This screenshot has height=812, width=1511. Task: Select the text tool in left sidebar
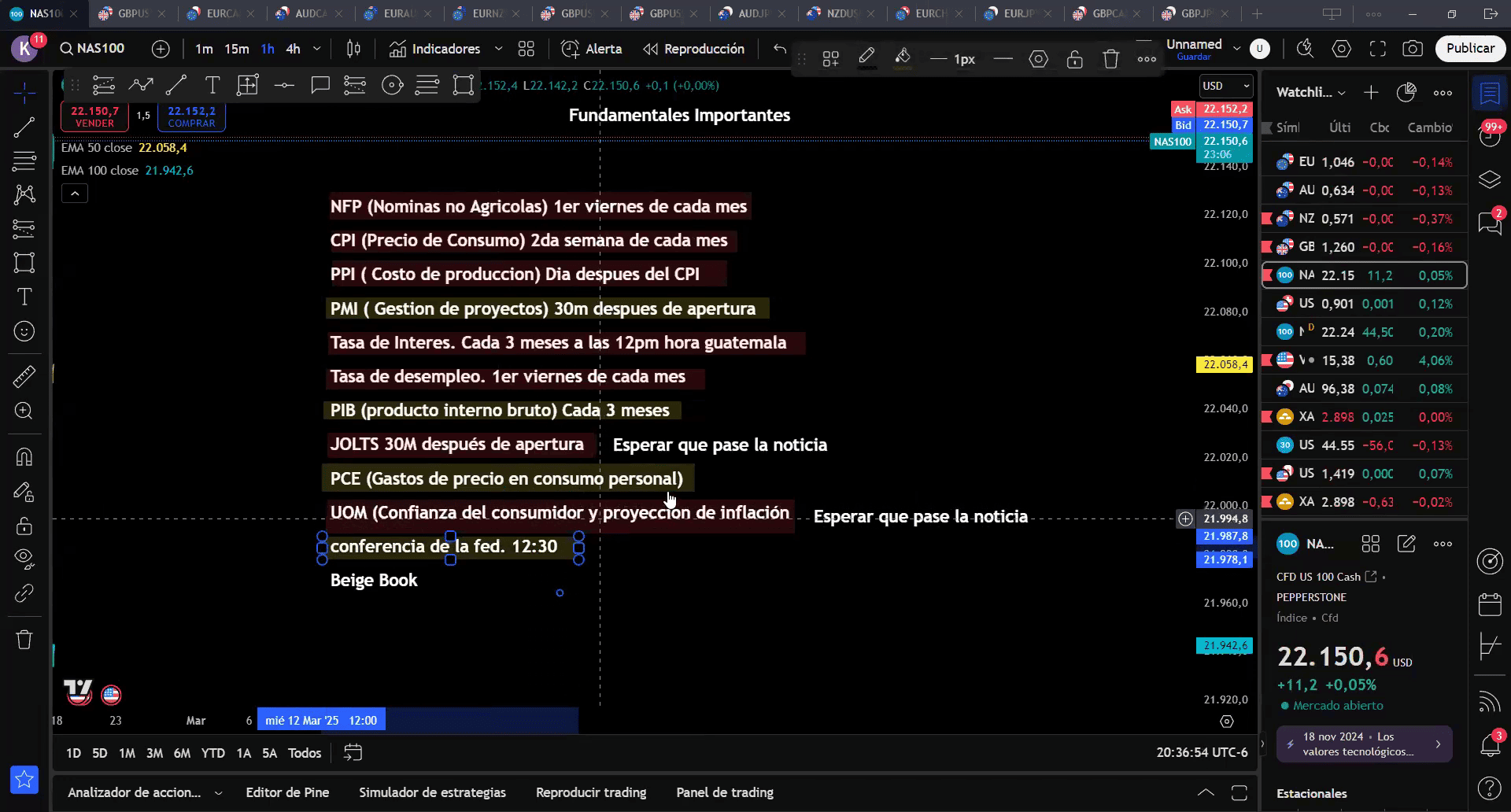(24, 297)
